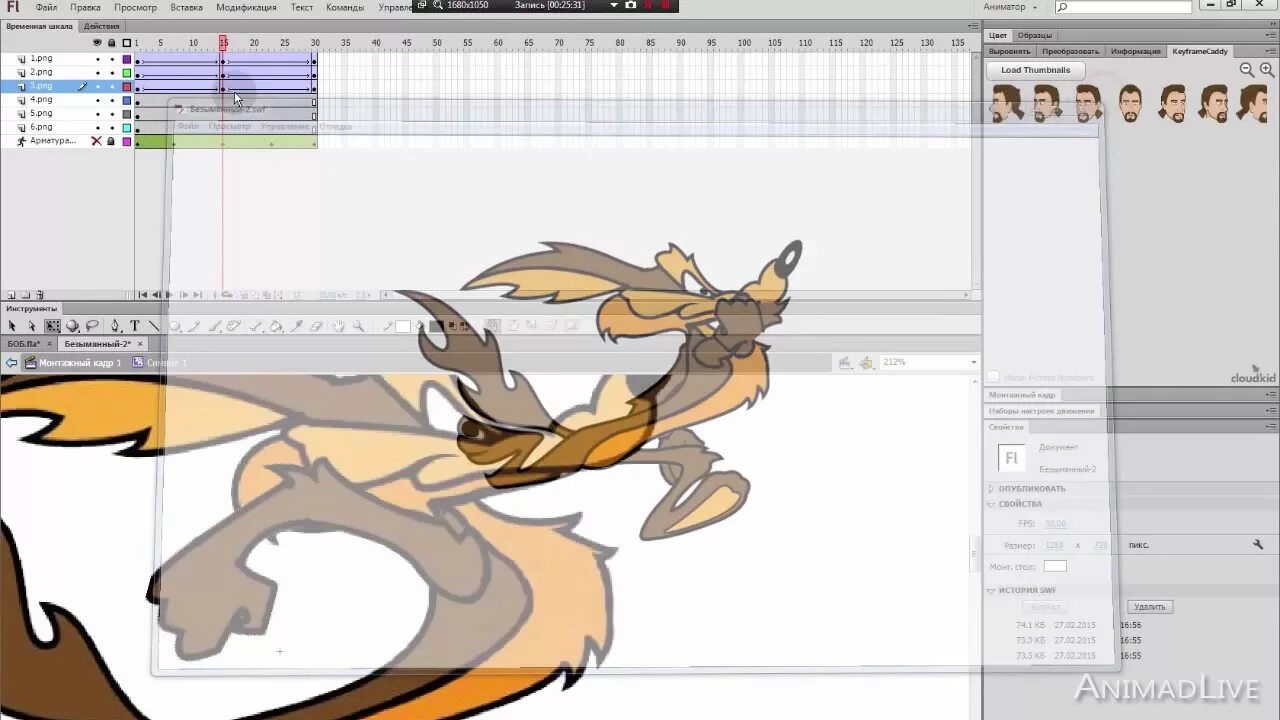
Task: Select the Hand tool
Action: pos(338,326)
